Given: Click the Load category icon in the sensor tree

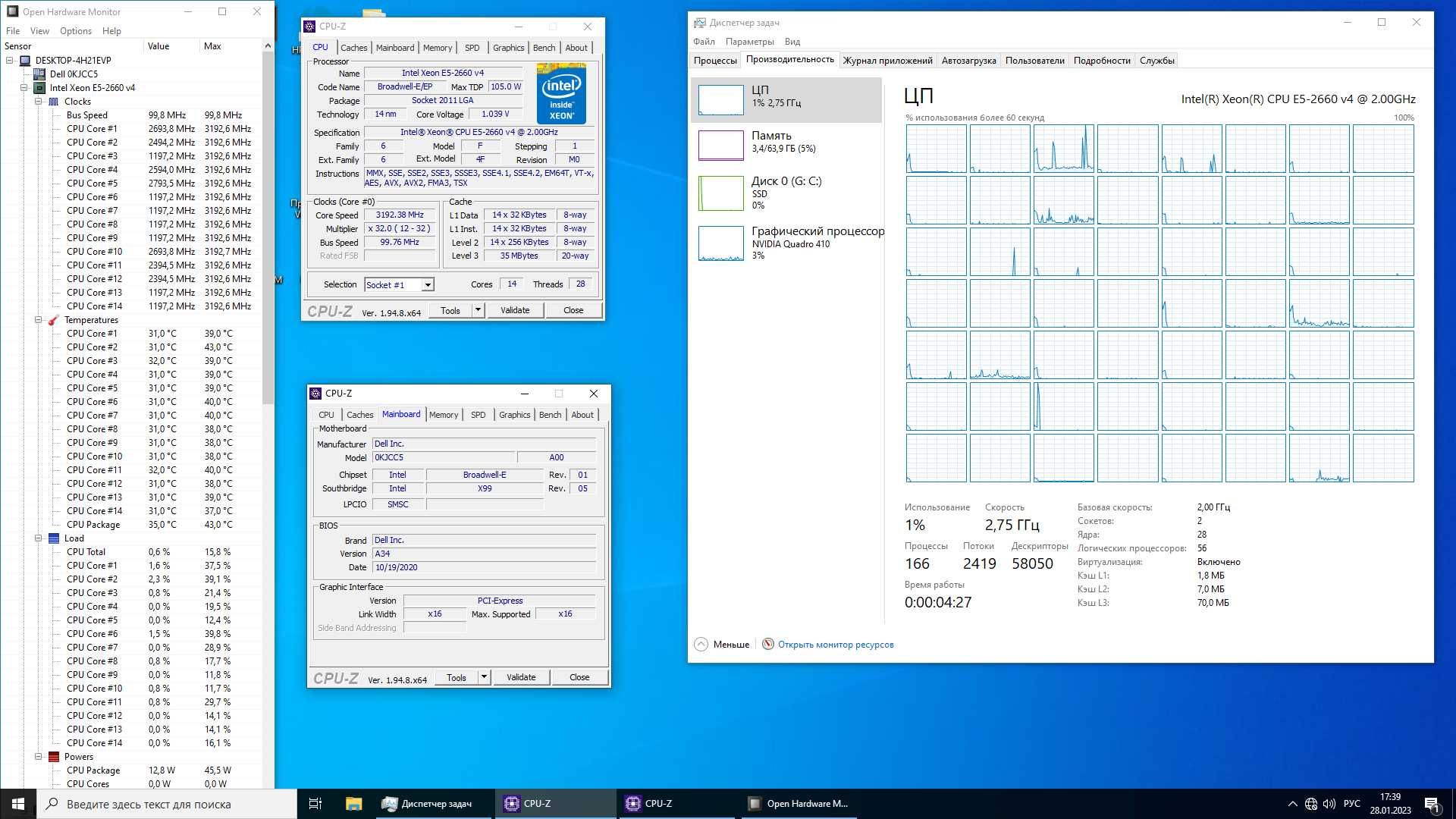Looking at the screenshot, I should coord(54,538).
